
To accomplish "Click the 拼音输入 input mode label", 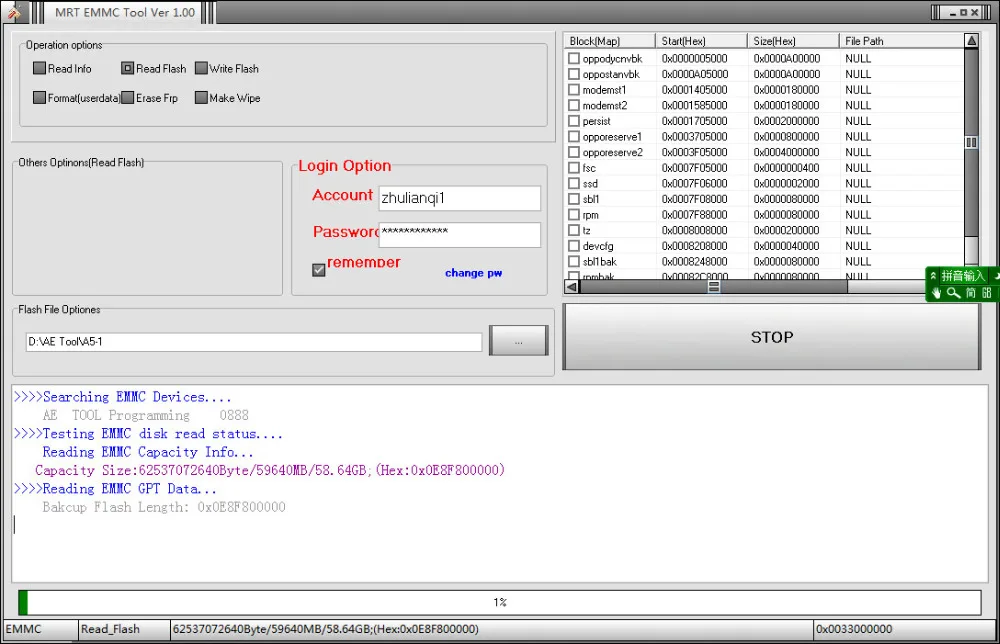I will (963, 275).
